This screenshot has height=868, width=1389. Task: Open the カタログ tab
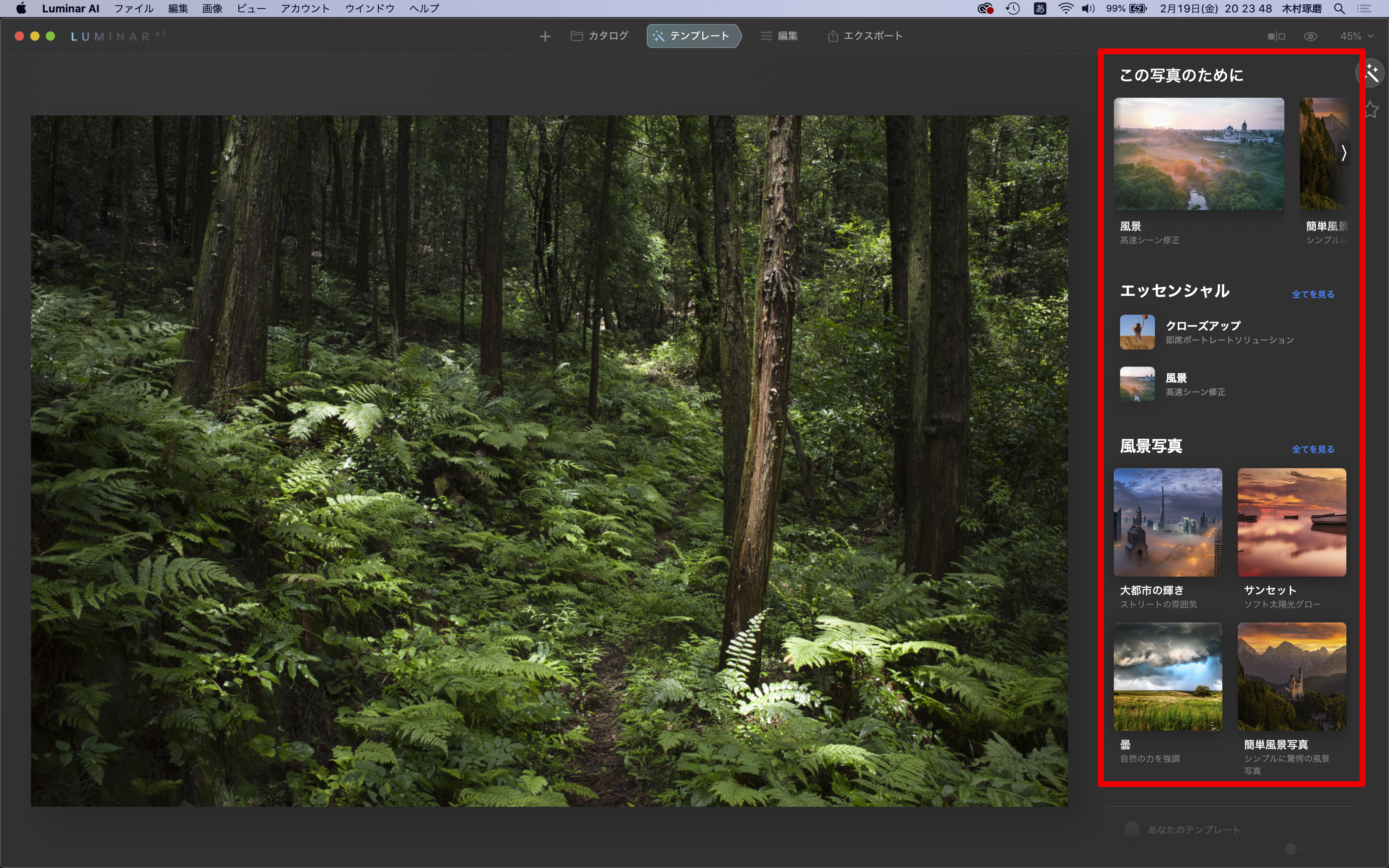point(600,36)
